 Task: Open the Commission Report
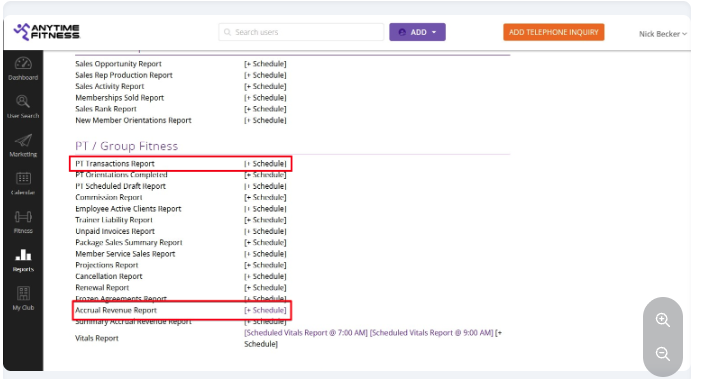click(x=108, y=197)
